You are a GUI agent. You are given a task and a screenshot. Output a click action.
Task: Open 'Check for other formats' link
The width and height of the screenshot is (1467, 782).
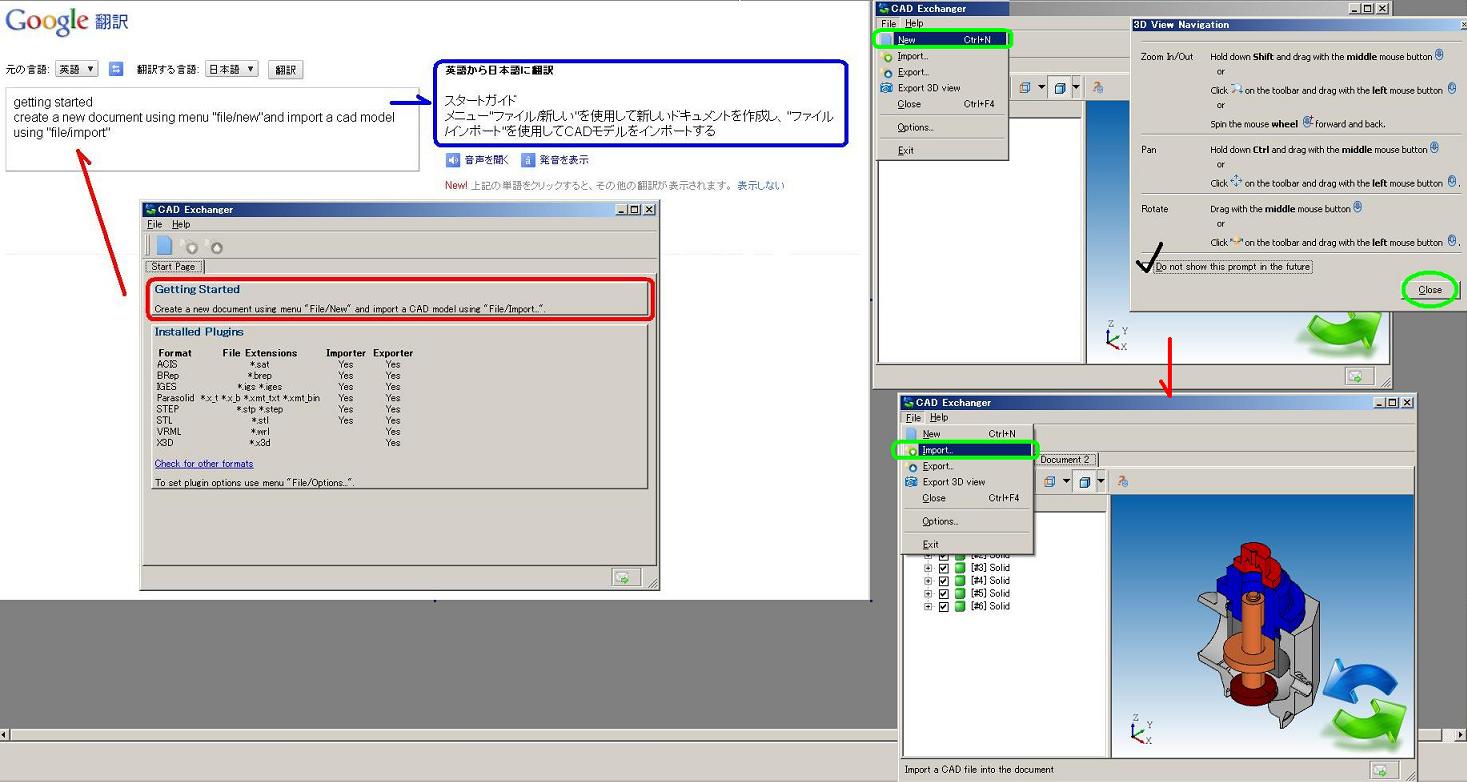204,464
